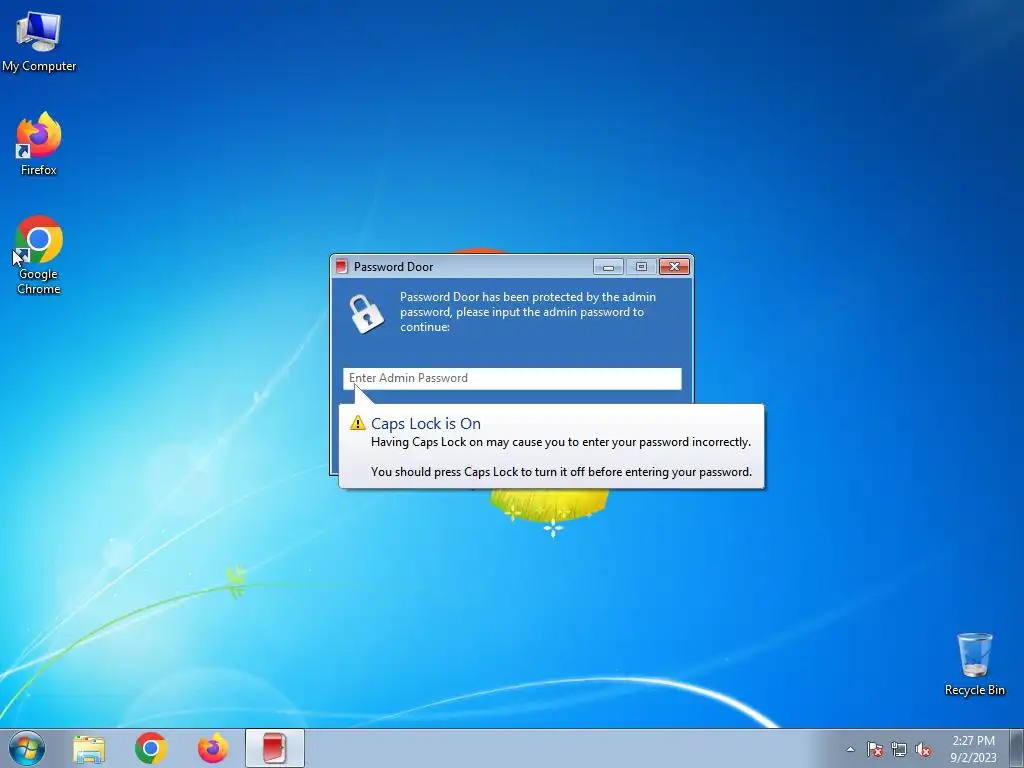Launch Firefox from the taskbar
The width and height of the screenshot is (1024, 768).
click(x=213, y=748)
